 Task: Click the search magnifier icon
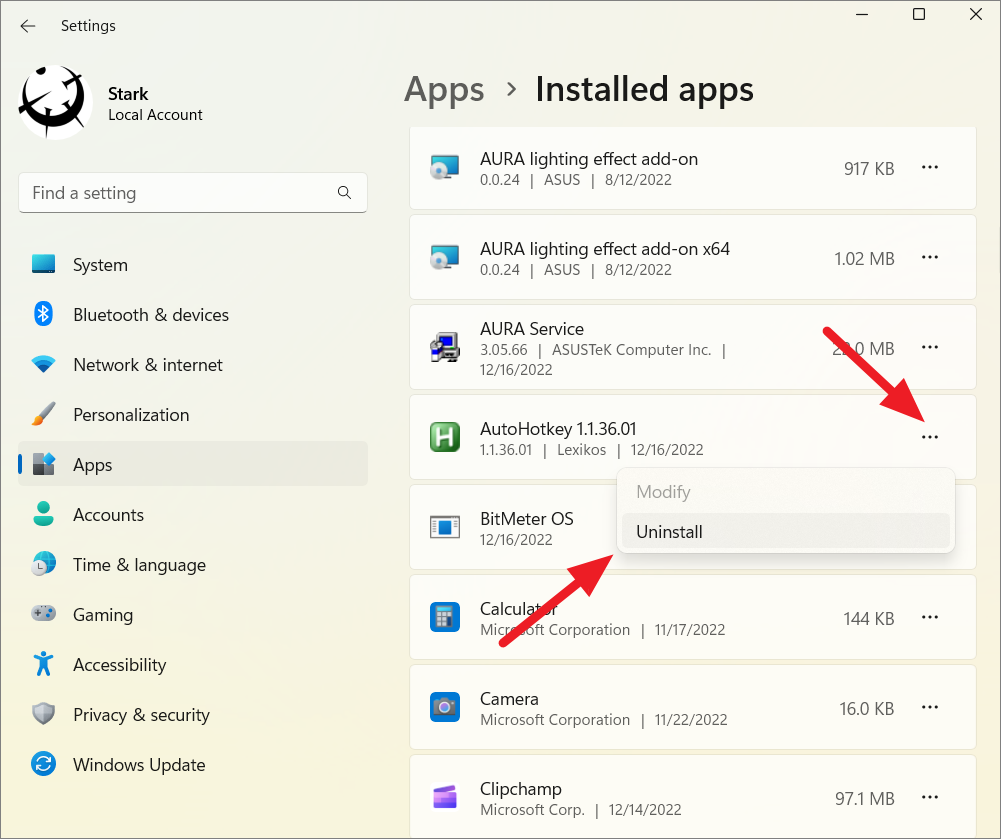point(344,192)
